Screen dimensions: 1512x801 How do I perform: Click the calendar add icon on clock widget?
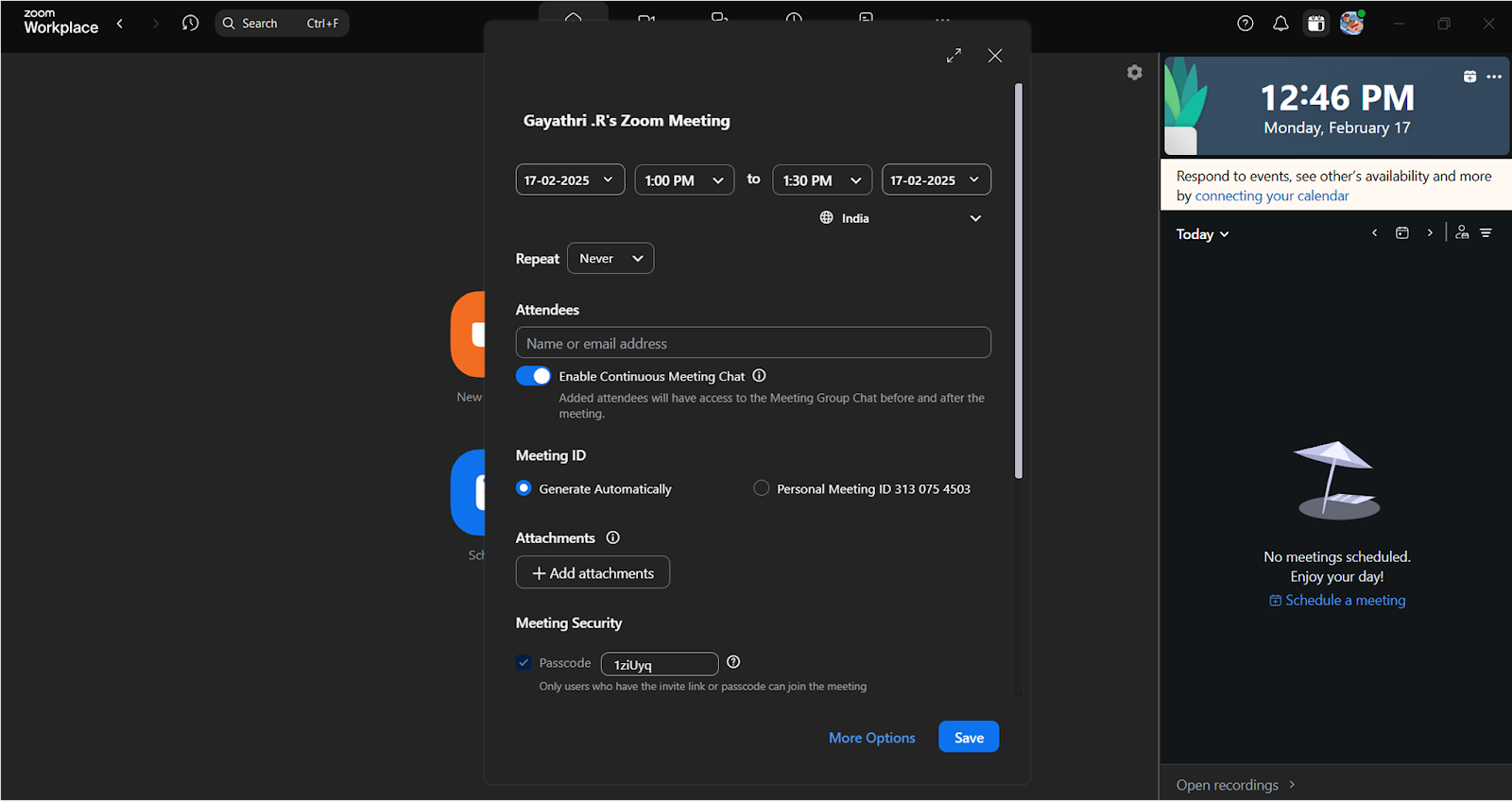[x=1469, y=77]
